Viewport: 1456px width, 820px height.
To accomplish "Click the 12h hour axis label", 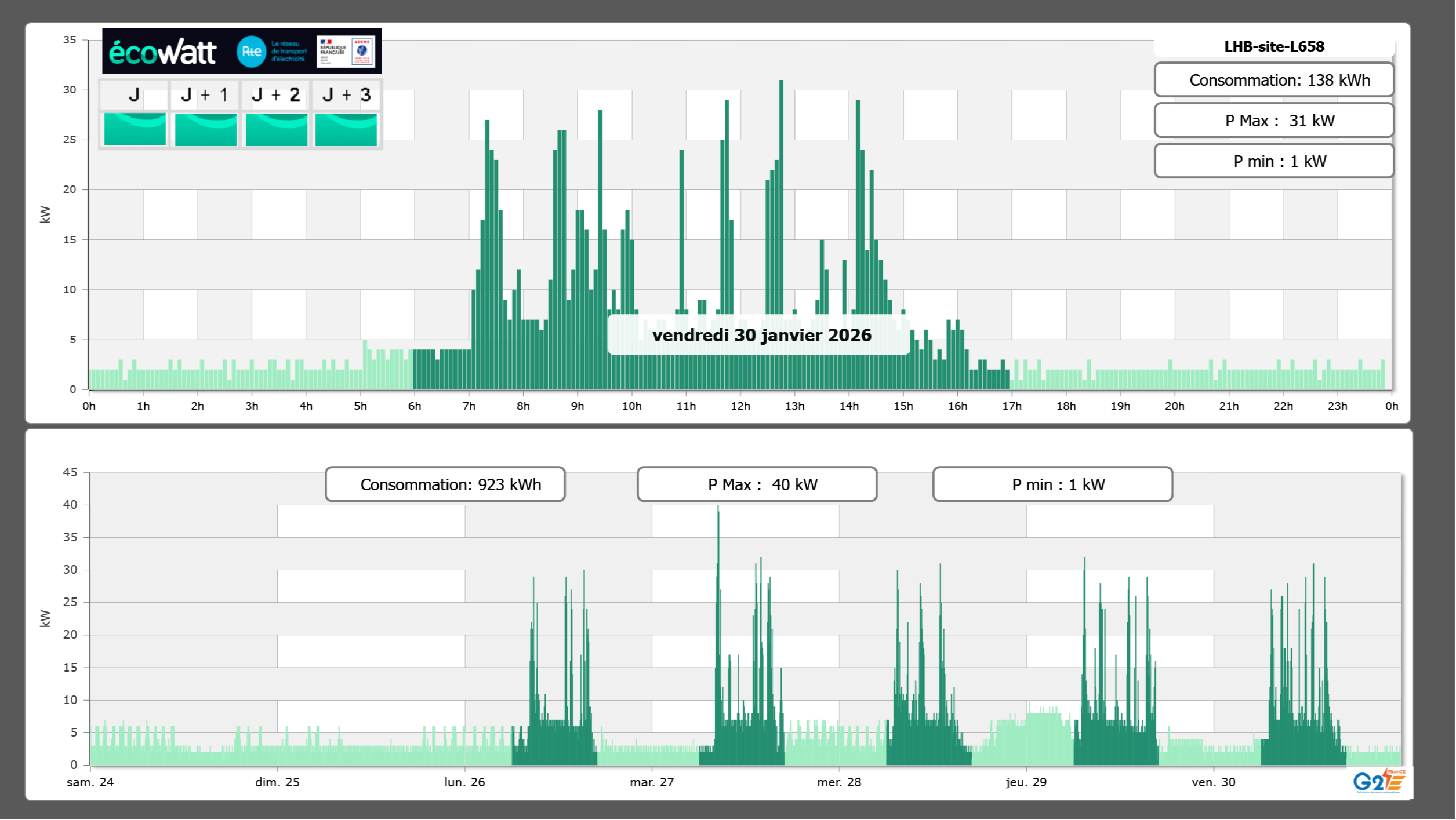I will (740, 406).
